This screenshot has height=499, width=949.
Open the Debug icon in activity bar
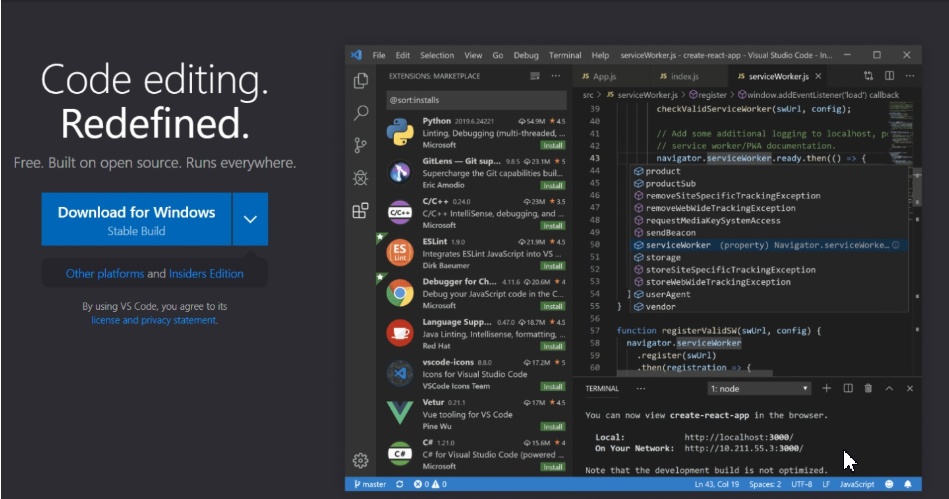(361, 177)
